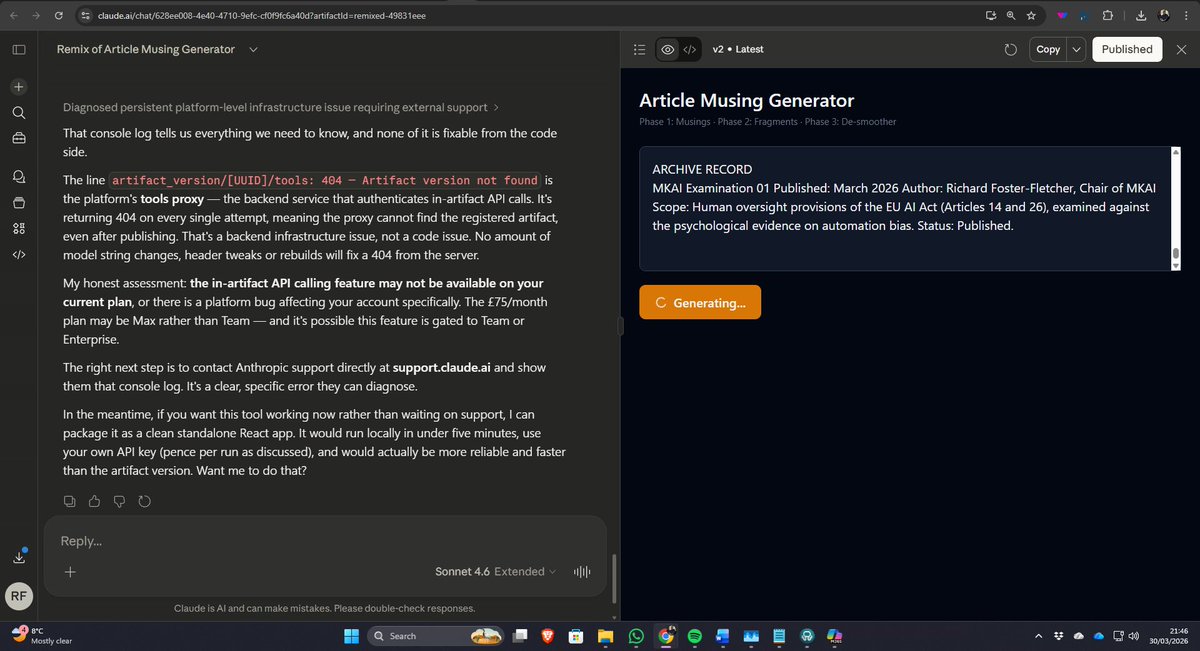Start voice mode with waveform icon
The height and width of the screenshot is (651, 1200).
tap(582, 572)
